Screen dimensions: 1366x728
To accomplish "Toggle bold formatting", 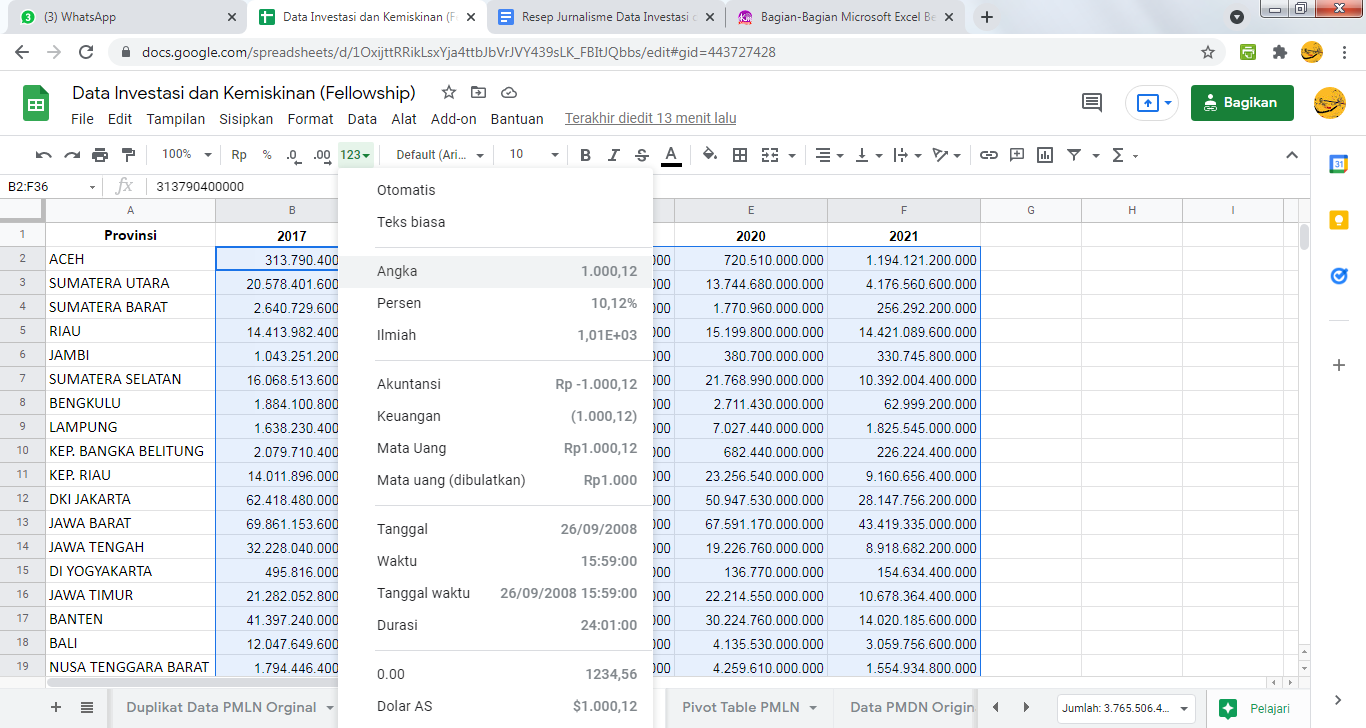I will [586, 155].
